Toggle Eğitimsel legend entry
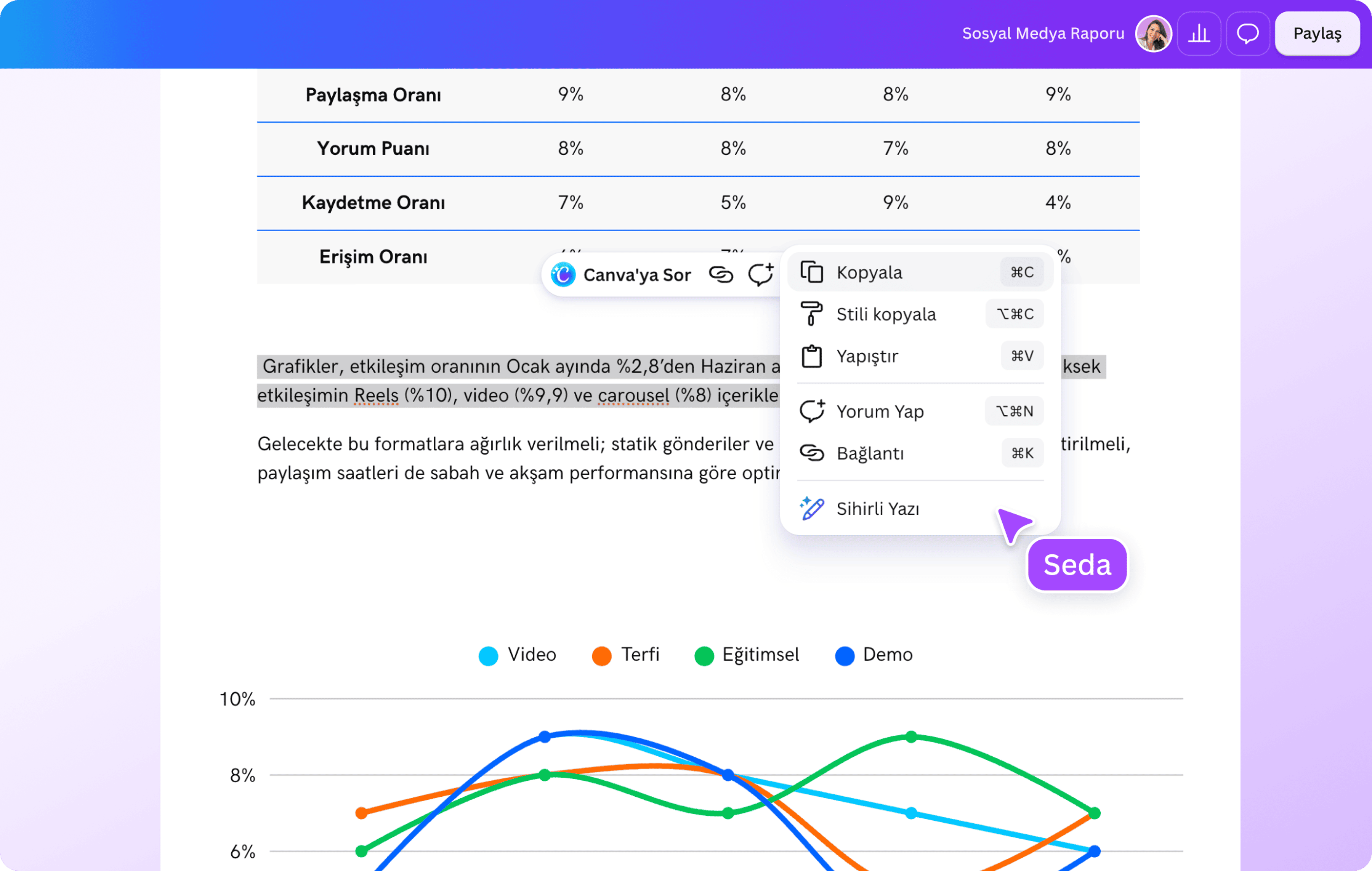1372x871 pixels. [747, 655]
